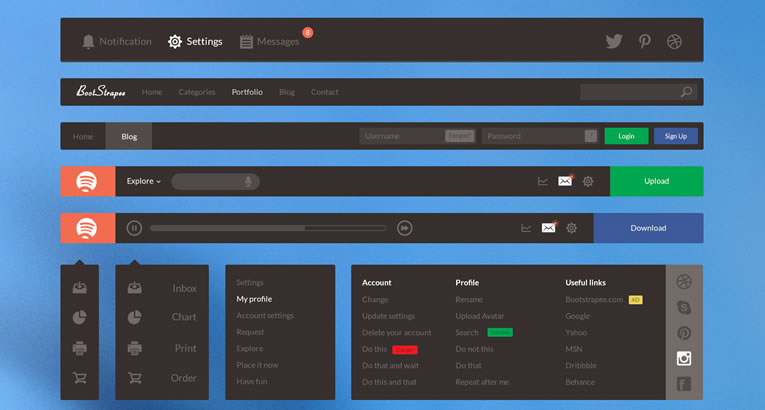Click the gear icon beside the Download button
The width and height of the screenshot is (765, 410).
click(x=571, y=228)
